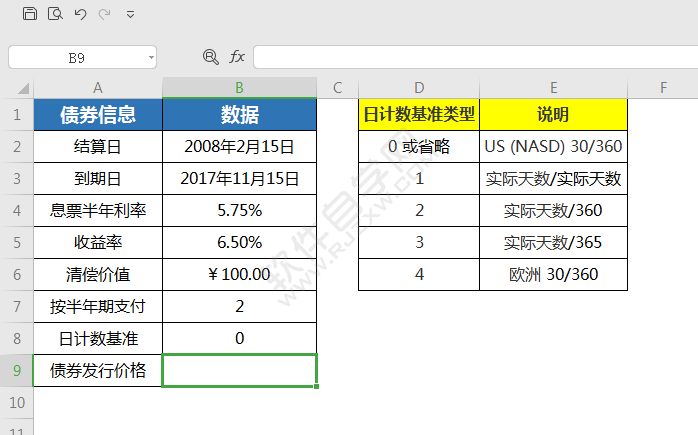Select cell 0 或省略
The image size is (698, 435).
[x=419, y=146]
